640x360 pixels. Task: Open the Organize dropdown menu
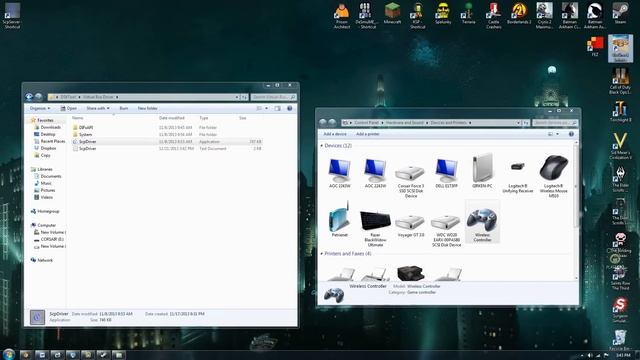point(40,108)
